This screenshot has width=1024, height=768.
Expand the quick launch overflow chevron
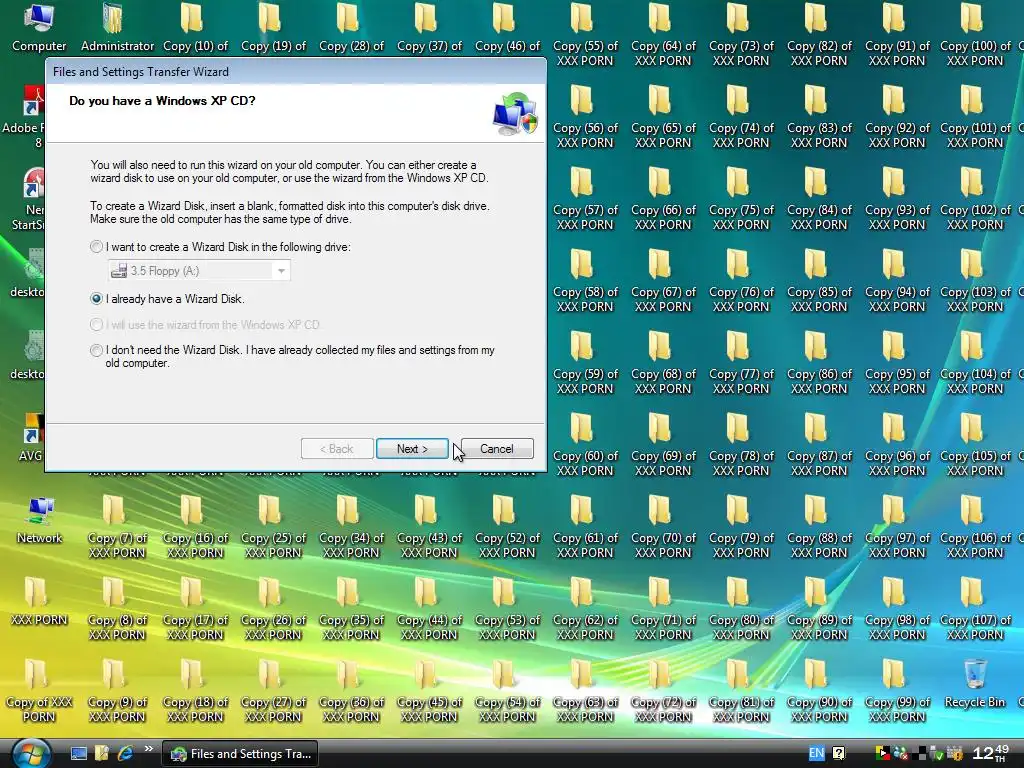(148, 749)
